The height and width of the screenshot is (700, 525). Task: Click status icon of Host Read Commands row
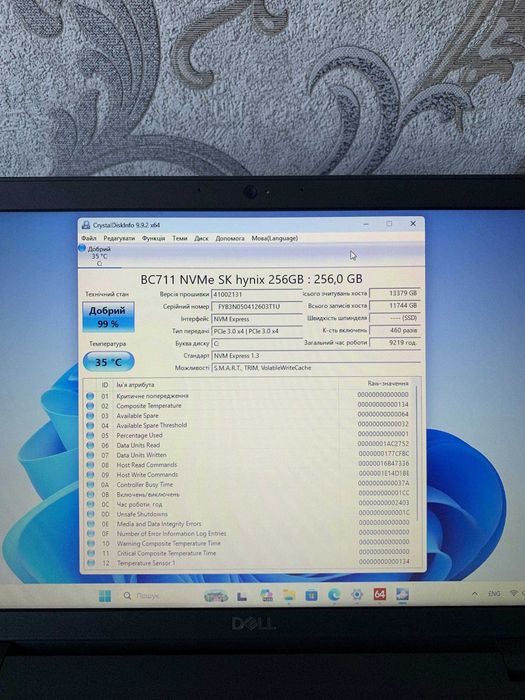click(90, 465)
